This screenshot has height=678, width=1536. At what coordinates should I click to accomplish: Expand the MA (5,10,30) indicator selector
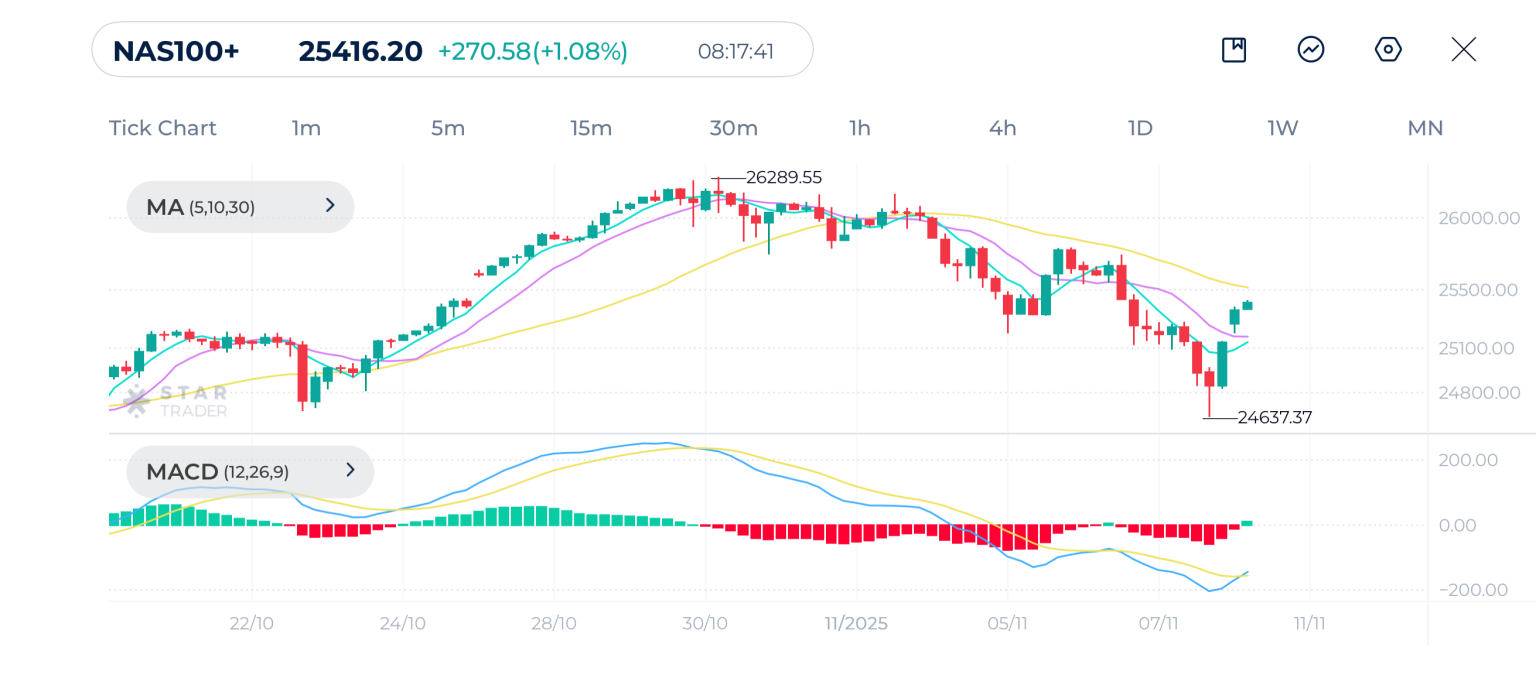click(240, 207)
